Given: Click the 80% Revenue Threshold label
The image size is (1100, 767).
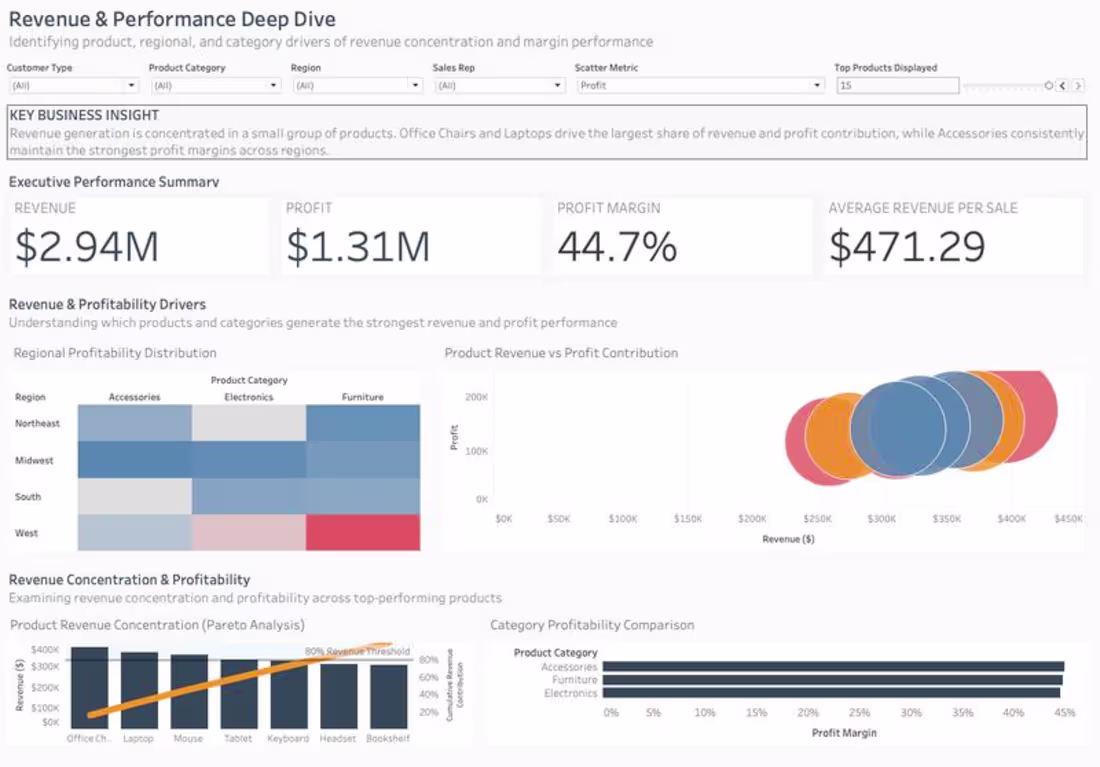Looking at the screenshot, I should (357, 651).
